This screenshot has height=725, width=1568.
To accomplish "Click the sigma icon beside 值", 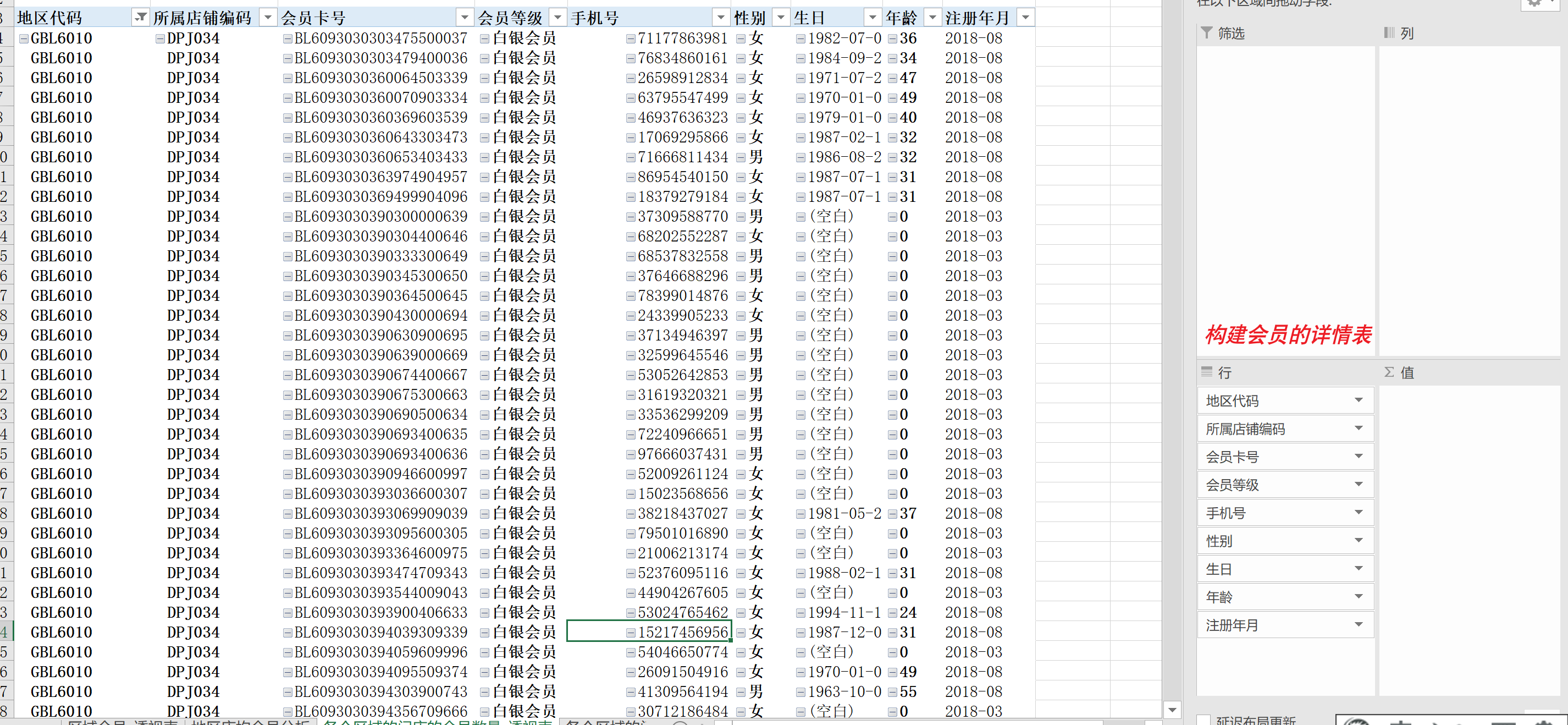I will [1389, 372].
